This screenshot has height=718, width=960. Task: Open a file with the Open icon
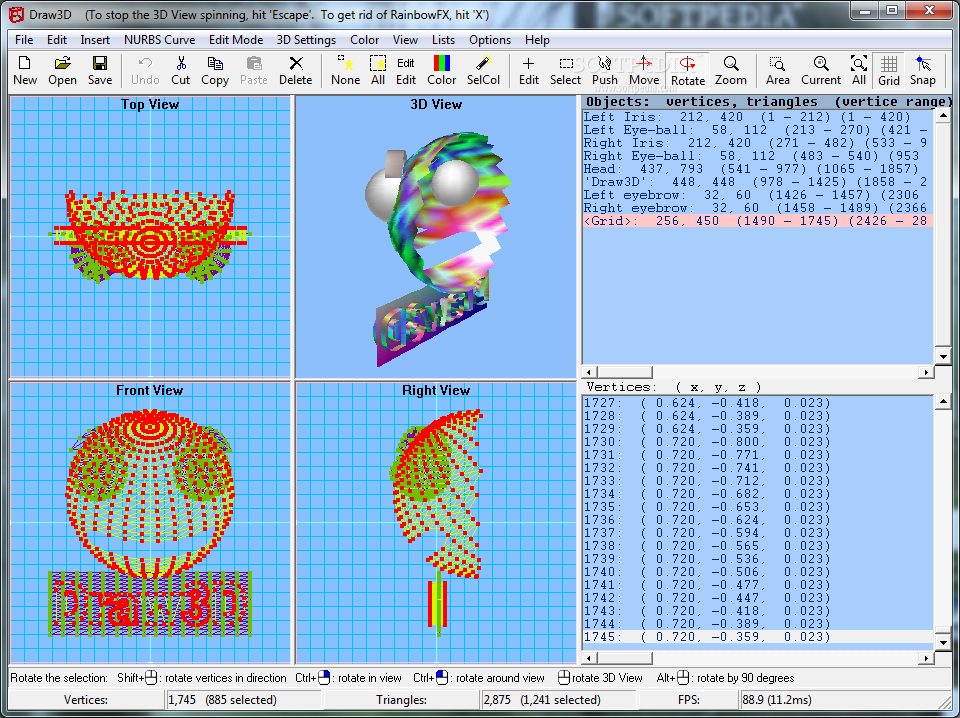(x=62, y=70)
